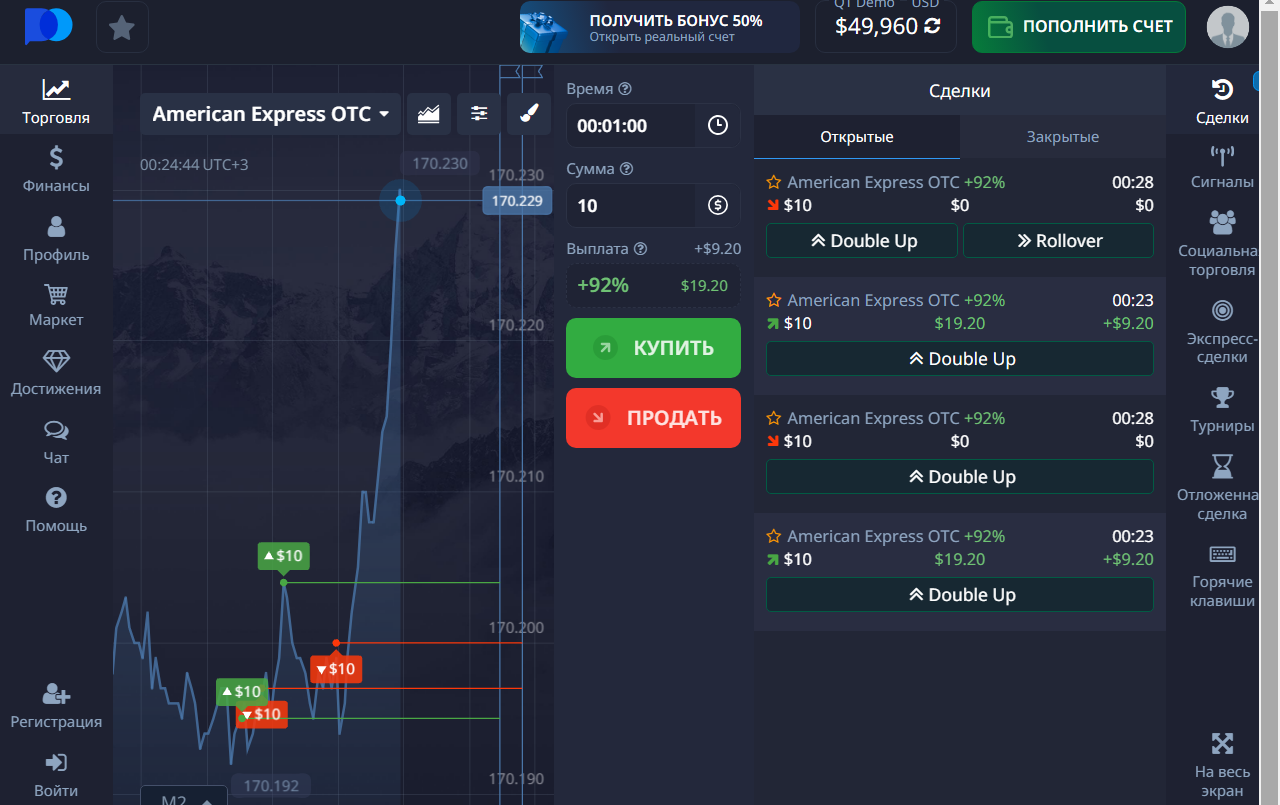The image size is (1280, 805).
Task: Click the green КУПИТЬ button
Action: coord(653,348)
